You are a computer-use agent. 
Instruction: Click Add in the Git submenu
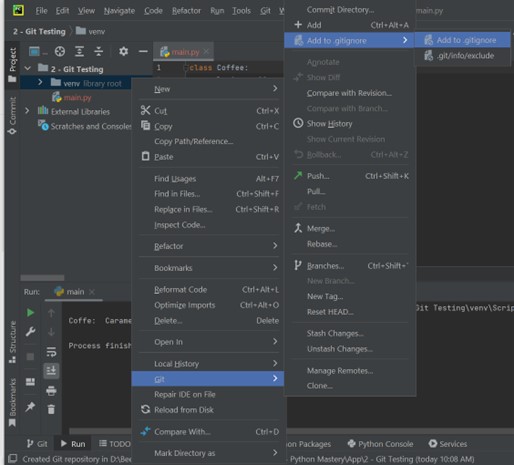pos(350,25)
